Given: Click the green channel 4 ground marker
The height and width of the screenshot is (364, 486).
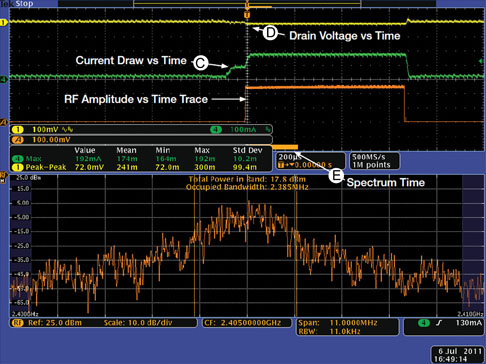Looking at the screenshot, I should coord(3,79).
